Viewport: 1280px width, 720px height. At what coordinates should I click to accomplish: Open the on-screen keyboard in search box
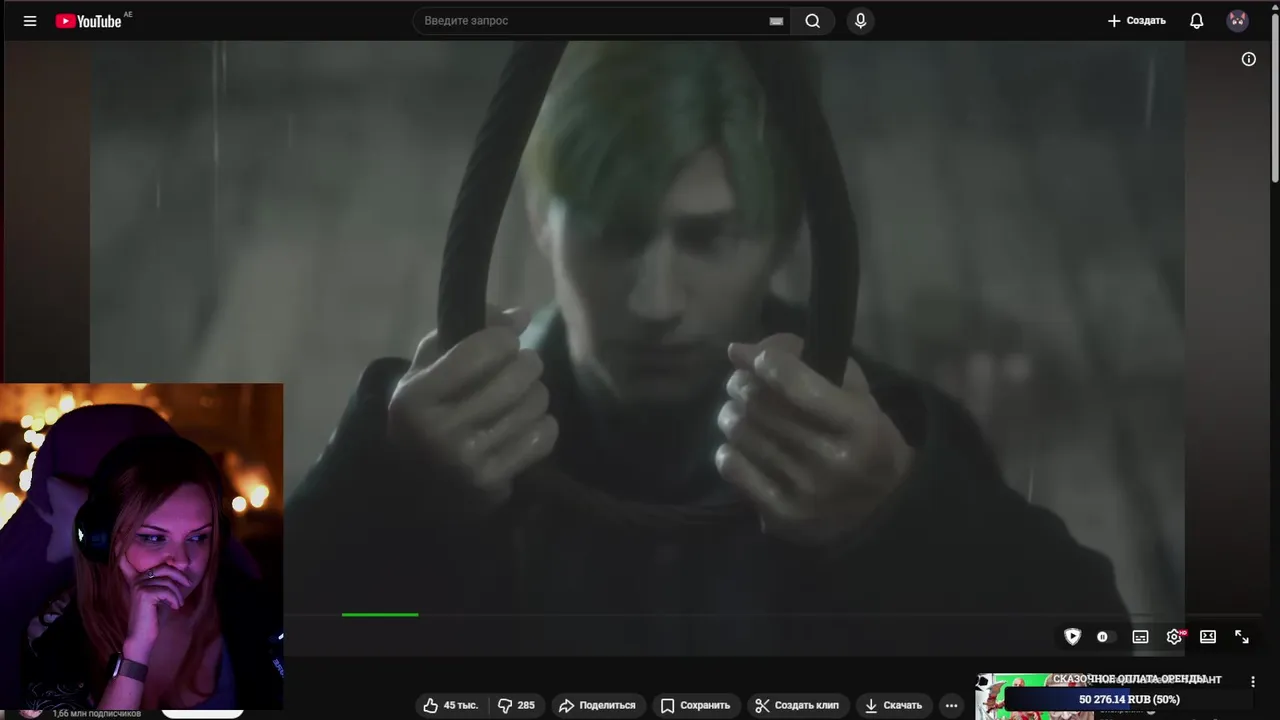tap(776, 21)
